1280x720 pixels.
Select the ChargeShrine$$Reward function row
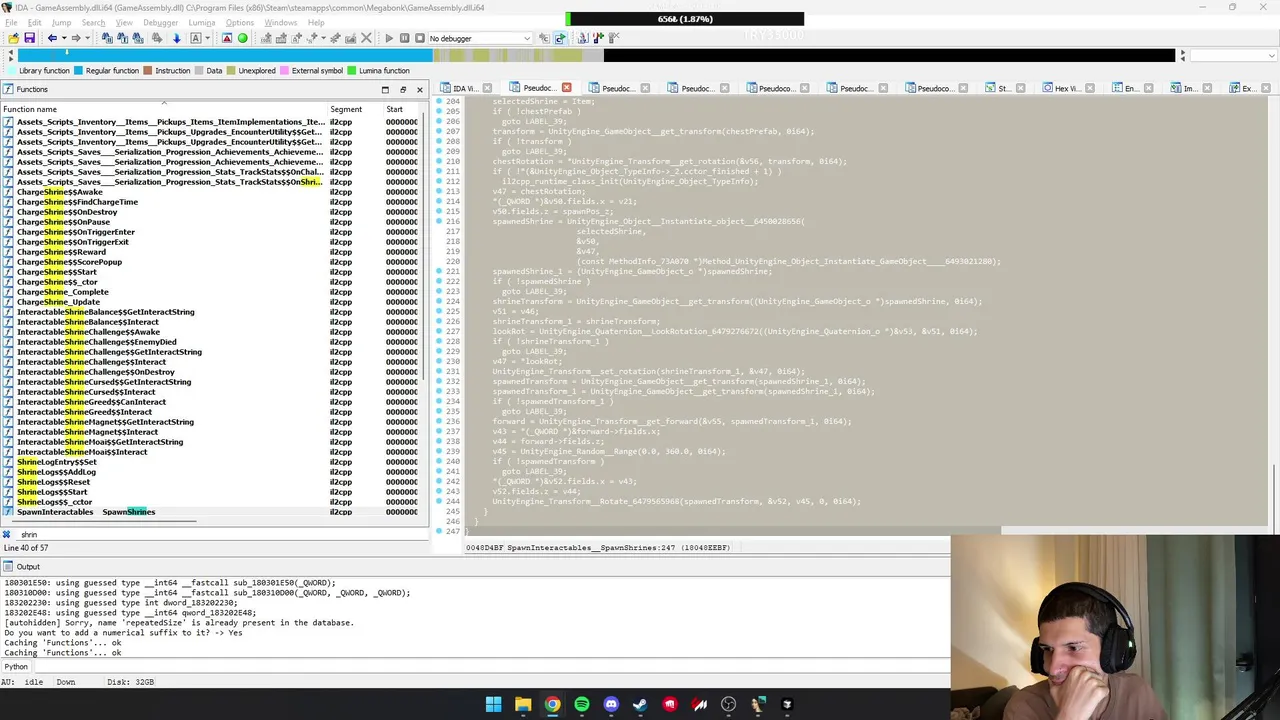tap(210, 252)
